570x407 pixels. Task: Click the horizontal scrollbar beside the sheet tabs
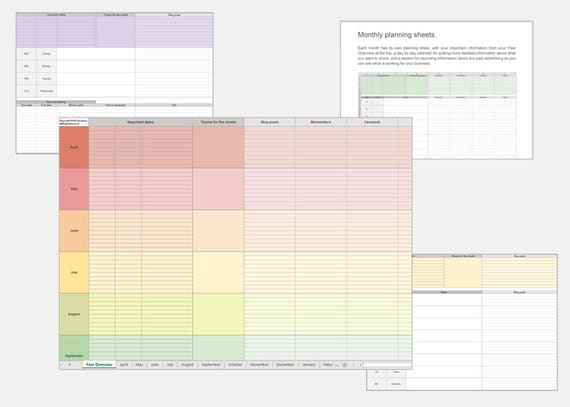(386, 364)
